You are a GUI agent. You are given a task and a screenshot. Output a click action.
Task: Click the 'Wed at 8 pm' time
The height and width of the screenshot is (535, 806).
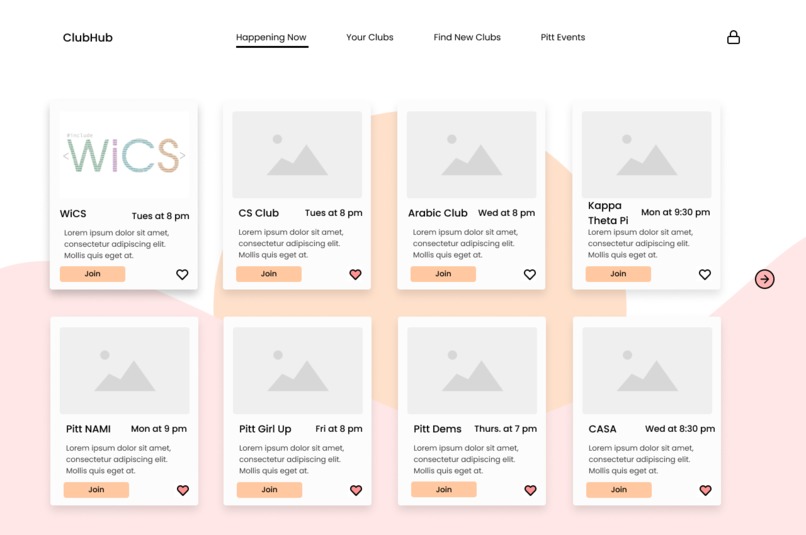506,213
